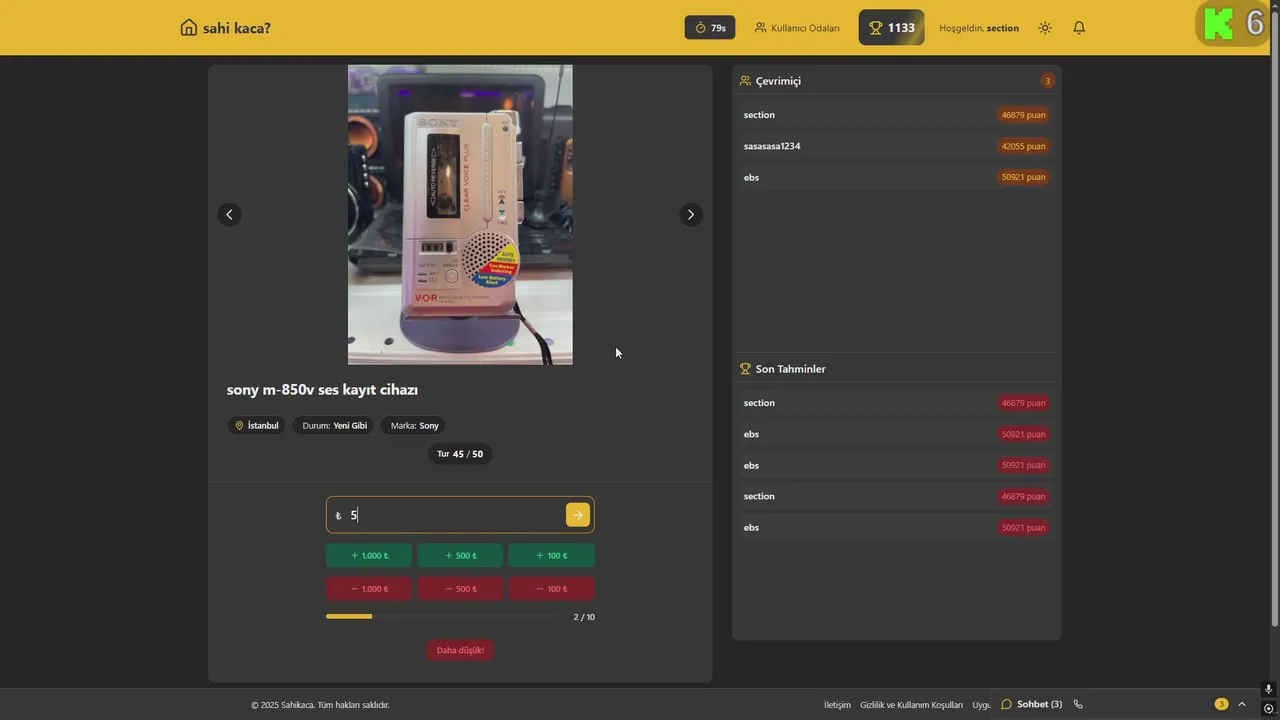Open the Hoşgeldin section profile link
The width and height of the screenshot is (1280, 720).
(979, 28)
